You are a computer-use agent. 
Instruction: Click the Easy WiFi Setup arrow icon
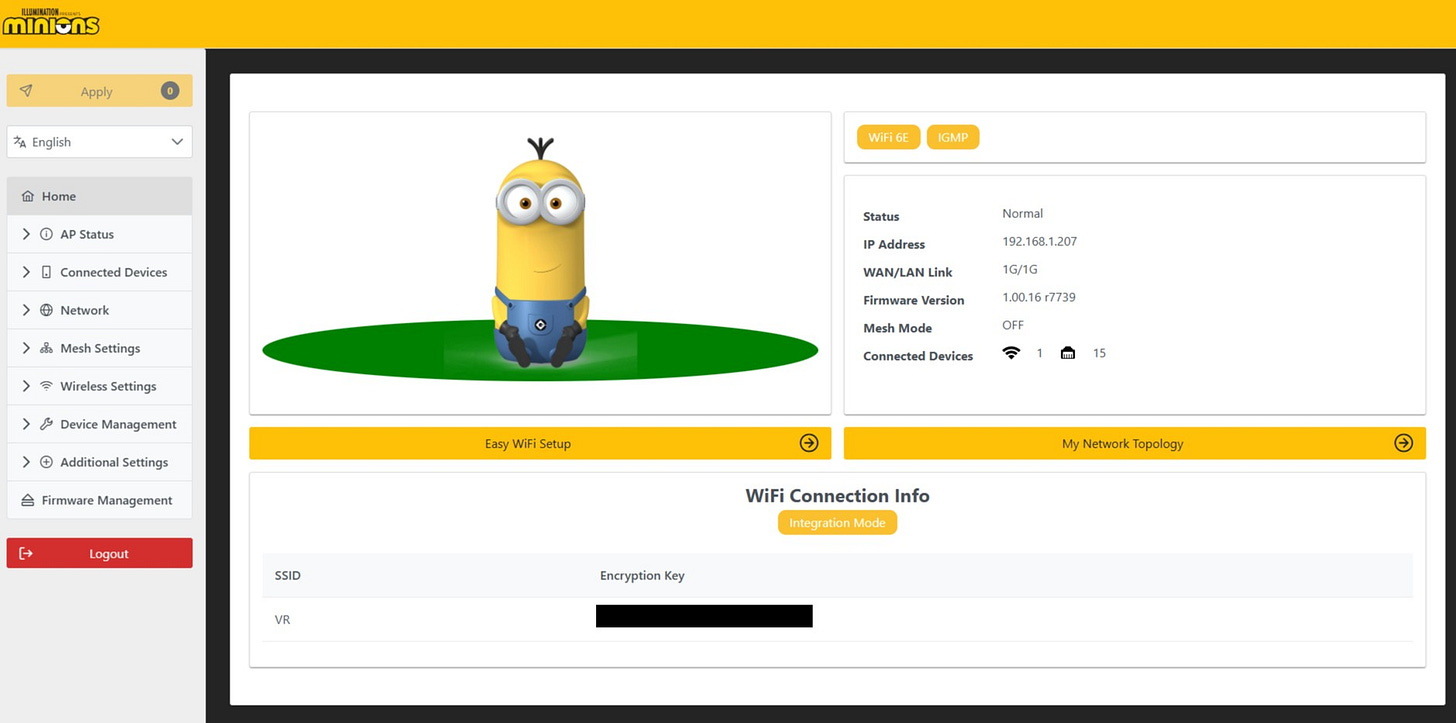coord(809,443)
